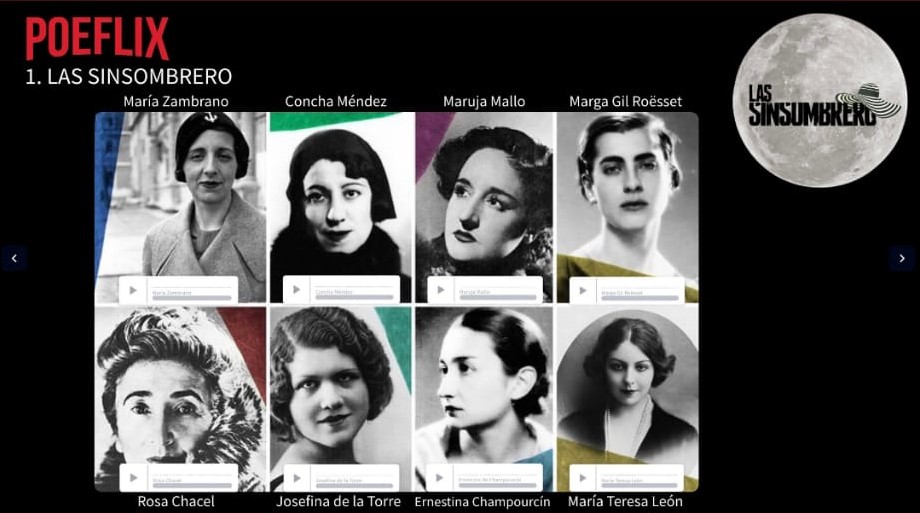Go to the previous slide arrow
Viewport: 920px width, 513px height.
point(14,258)
